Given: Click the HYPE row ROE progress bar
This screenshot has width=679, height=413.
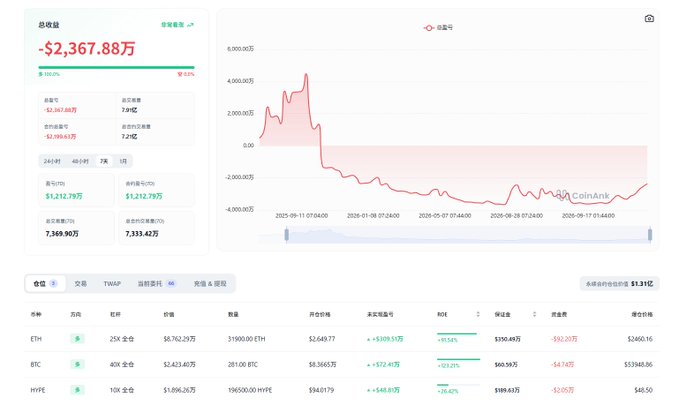Looking at the screenshot, I should [458, 385].
